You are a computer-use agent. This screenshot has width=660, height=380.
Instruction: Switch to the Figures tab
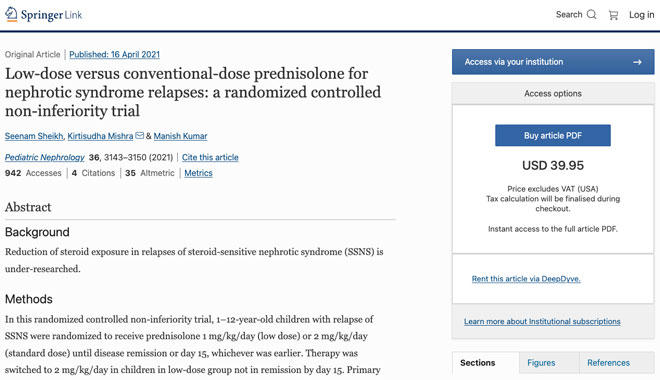click(541, 363)
